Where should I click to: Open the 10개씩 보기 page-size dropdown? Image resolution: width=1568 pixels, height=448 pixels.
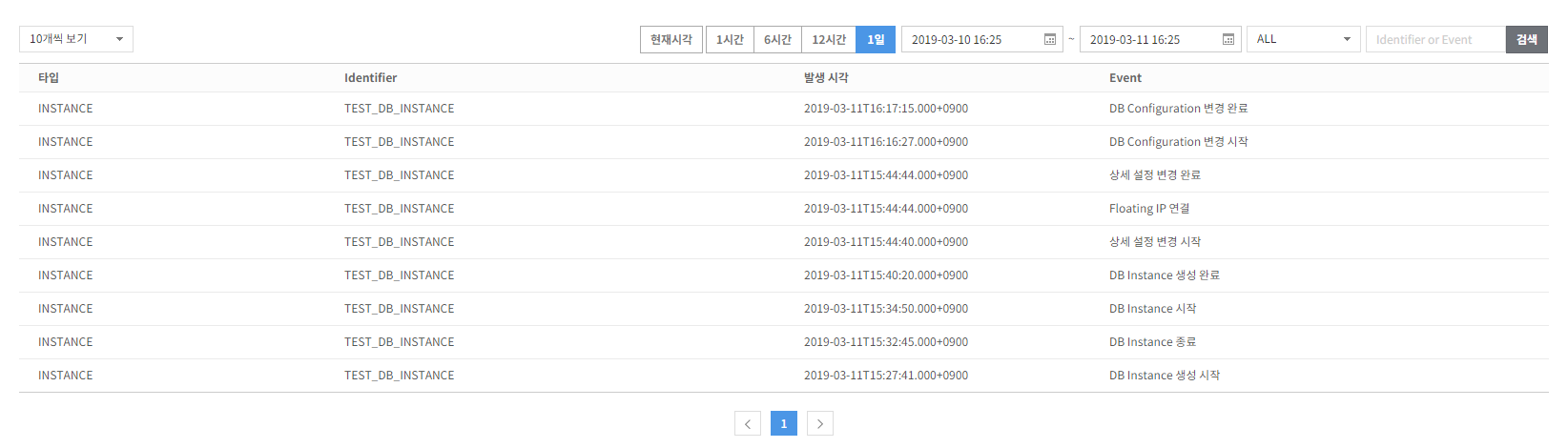[x=76, y=39]
